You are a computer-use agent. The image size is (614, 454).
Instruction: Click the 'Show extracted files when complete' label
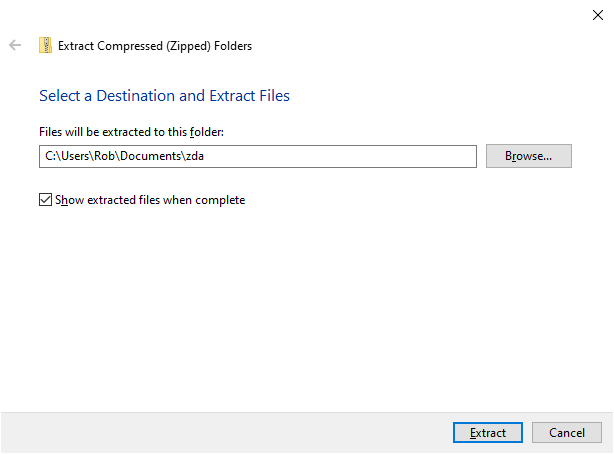click(x=150, y=200)
